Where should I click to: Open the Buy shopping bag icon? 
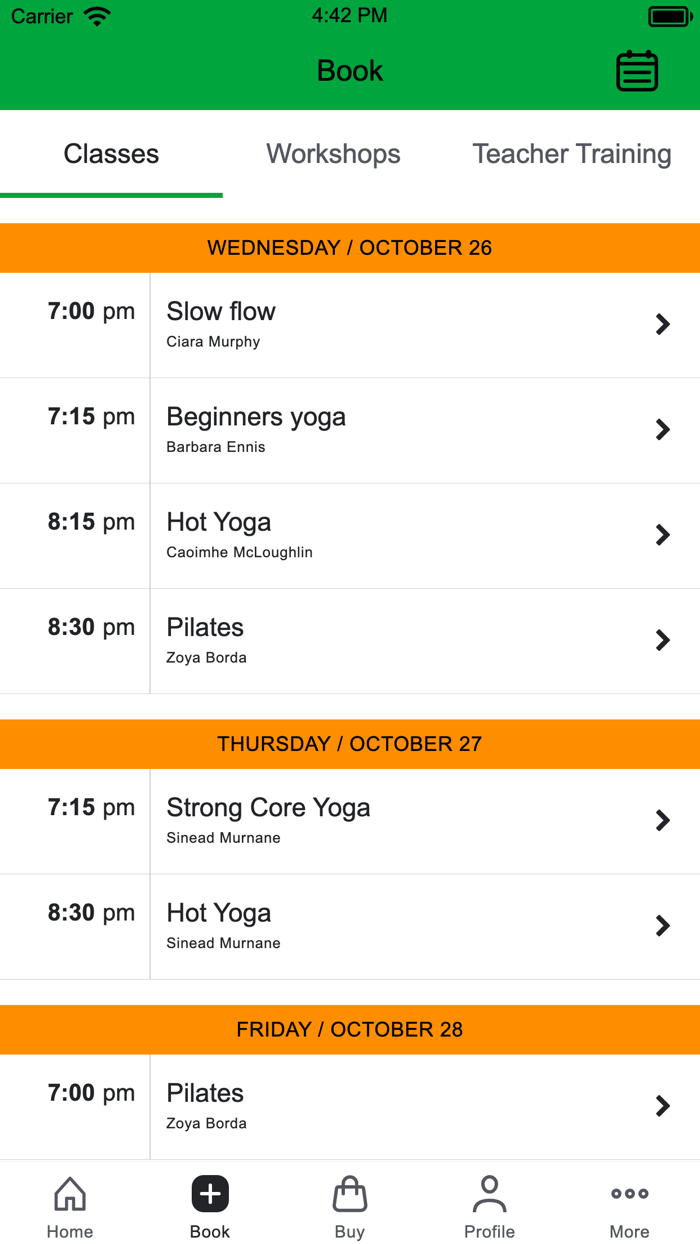click(x=349, y=1192)
